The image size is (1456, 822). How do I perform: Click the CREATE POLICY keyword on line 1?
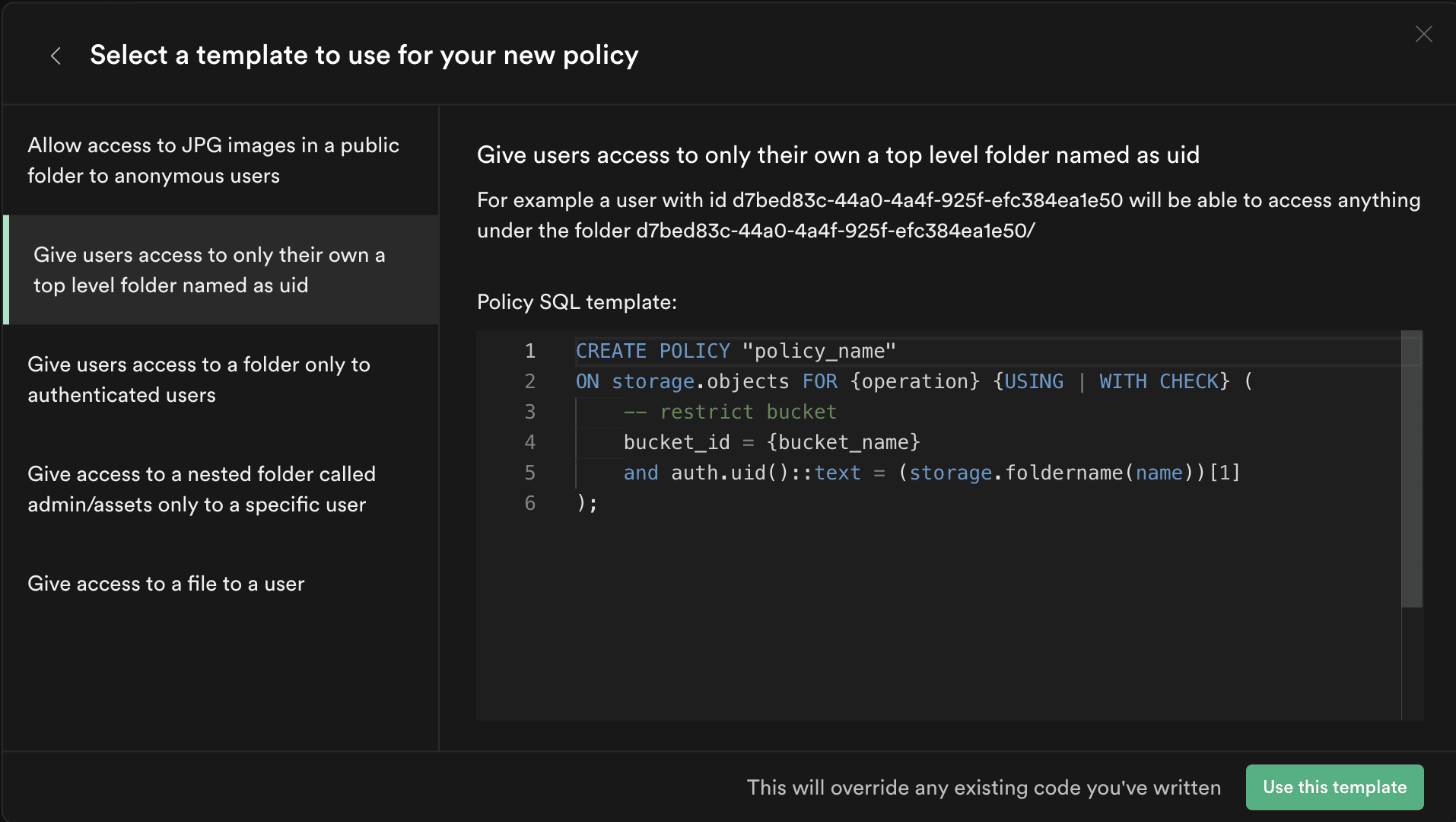[x=652, y=351]
